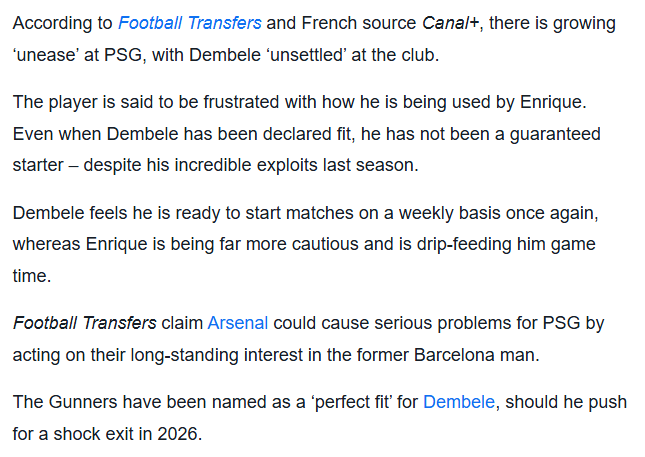Click the paragraph starting 'The player is said'

pos(300,133)
